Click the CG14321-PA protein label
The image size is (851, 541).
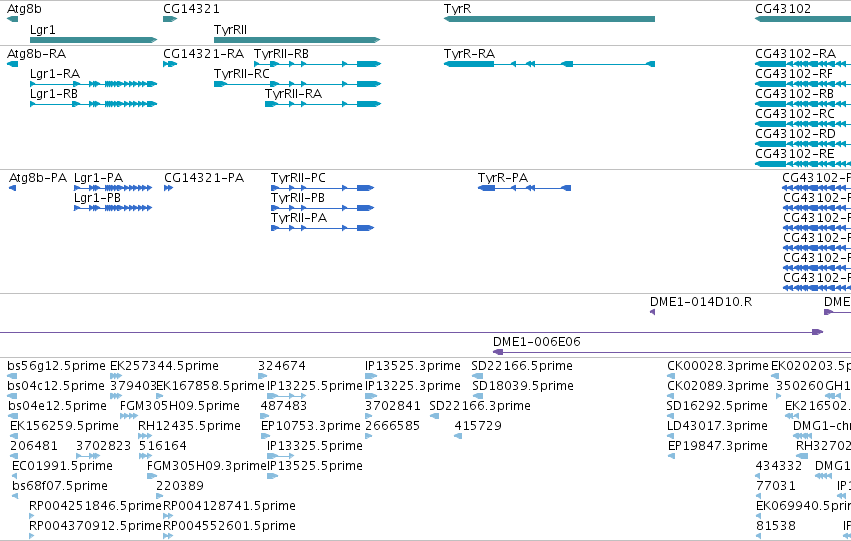[204, 178]
